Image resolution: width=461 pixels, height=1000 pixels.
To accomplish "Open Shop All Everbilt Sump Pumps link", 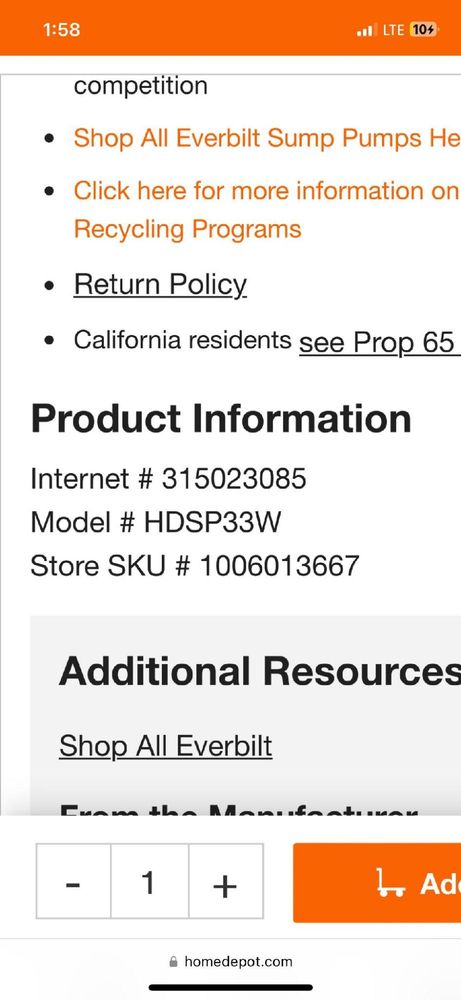I will [267, 138].
